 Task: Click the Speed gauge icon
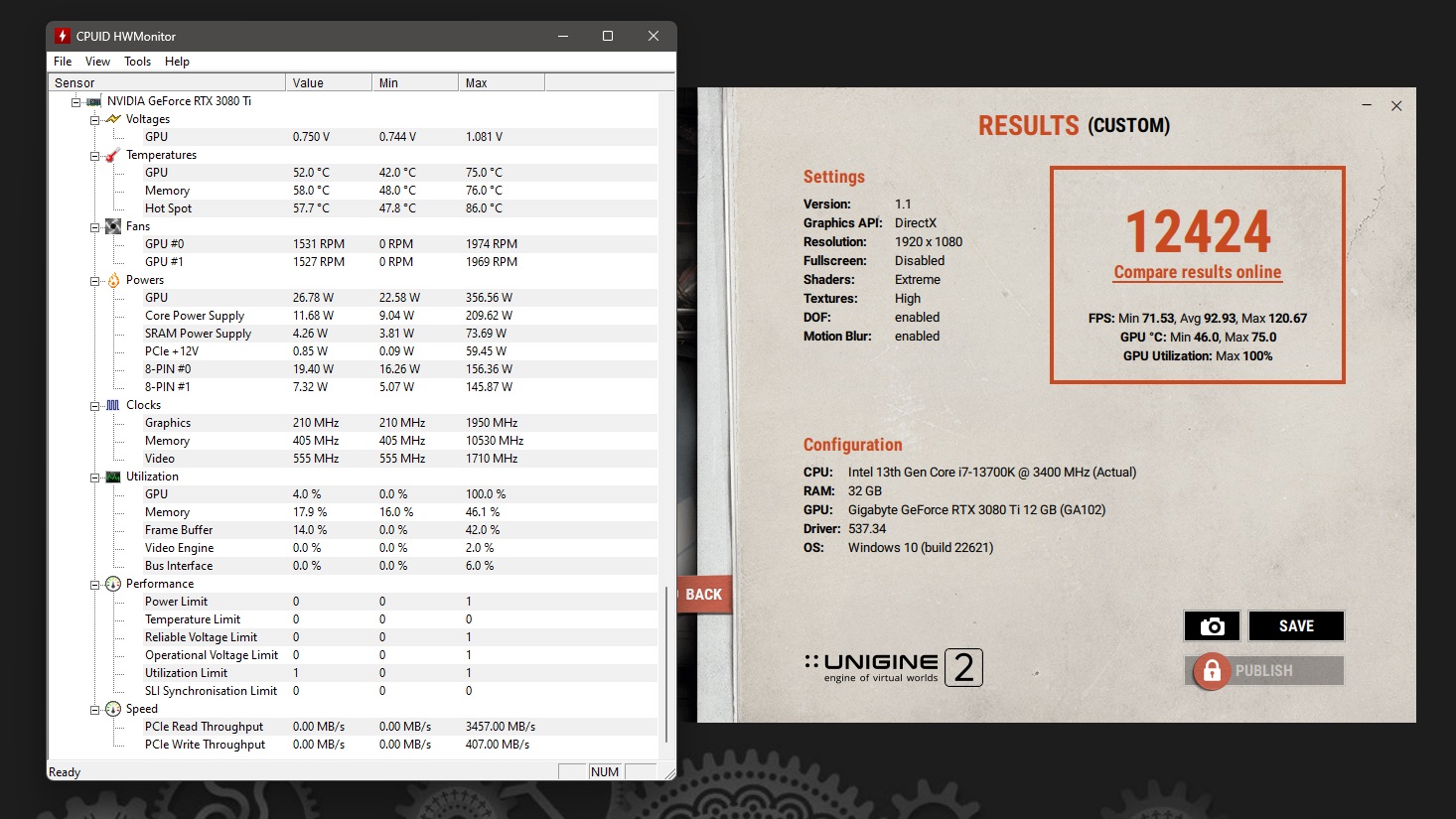coord(112,709)
